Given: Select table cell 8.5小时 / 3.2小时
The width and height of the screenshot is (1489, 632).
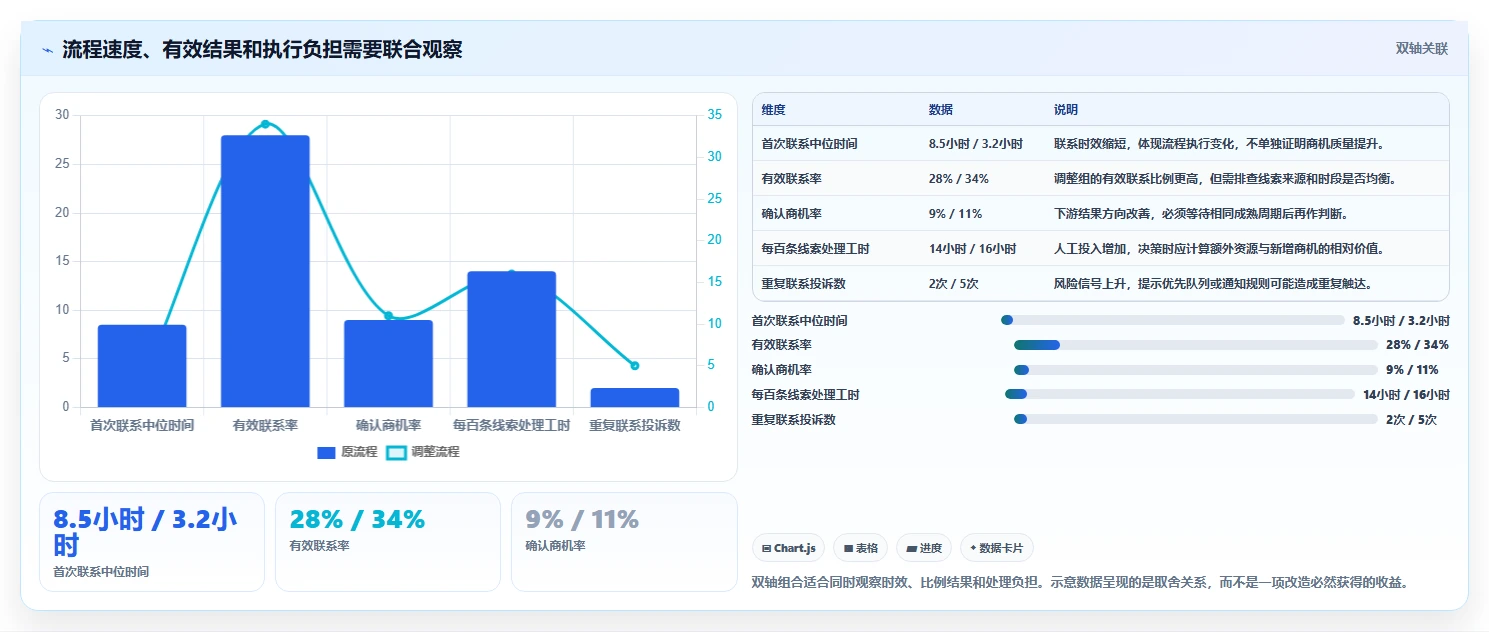Looking at the screenshot, I should pos(976,144).
